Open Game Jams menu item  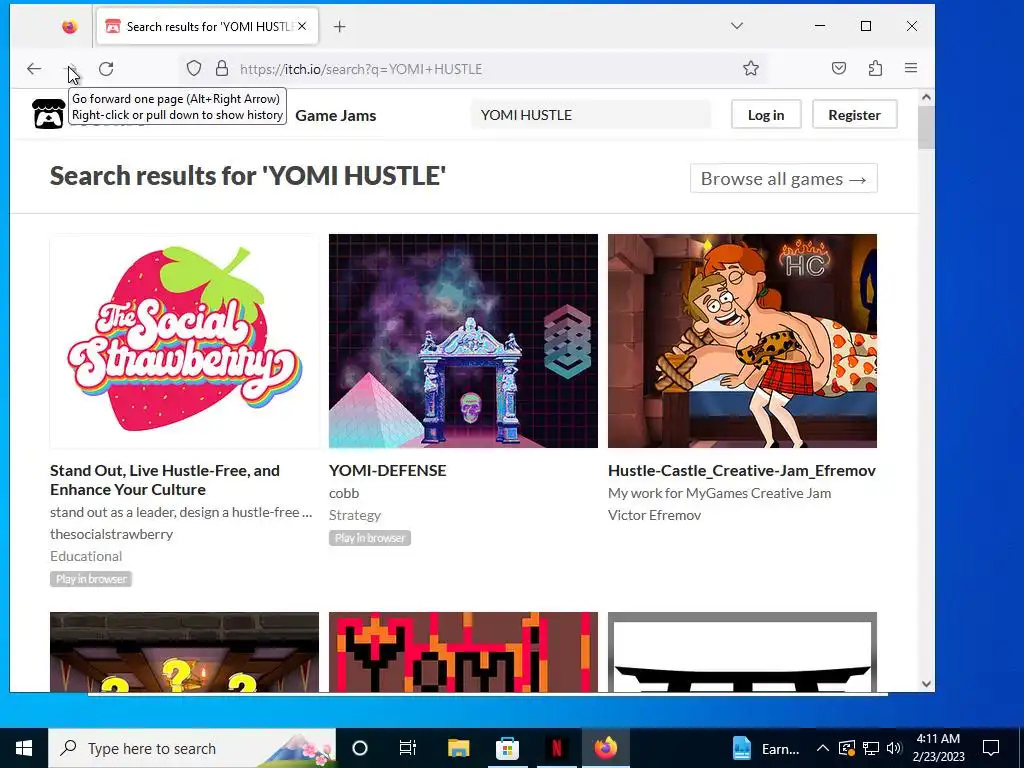pos(336,116)
